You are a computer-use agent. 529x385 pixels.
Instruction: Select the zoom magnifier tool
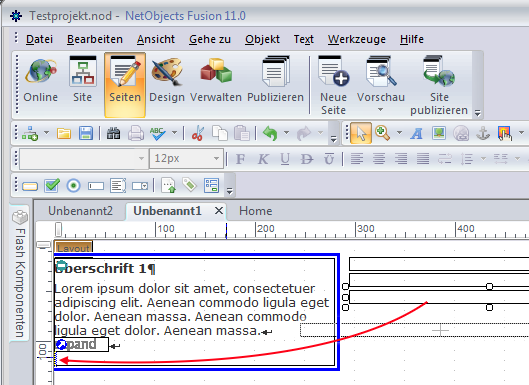tap(382, 133)
